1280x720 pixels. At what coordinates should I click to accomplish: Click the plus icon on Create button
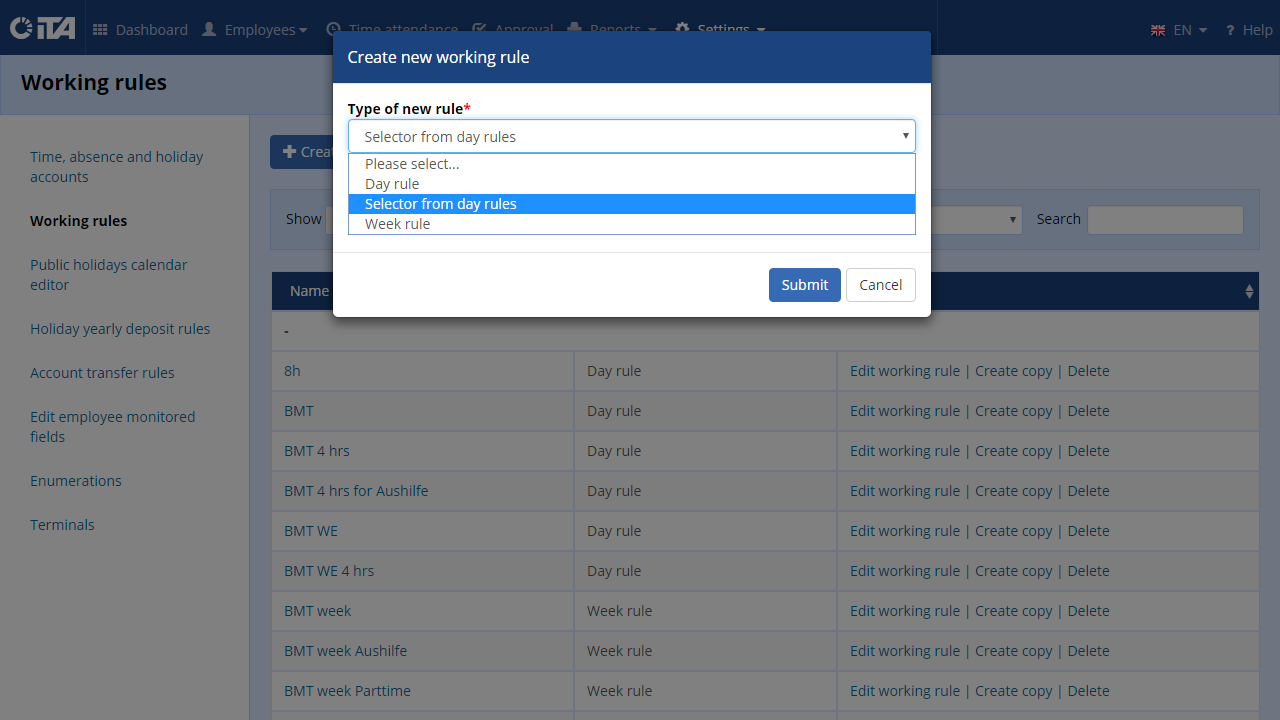click(289, 152)
